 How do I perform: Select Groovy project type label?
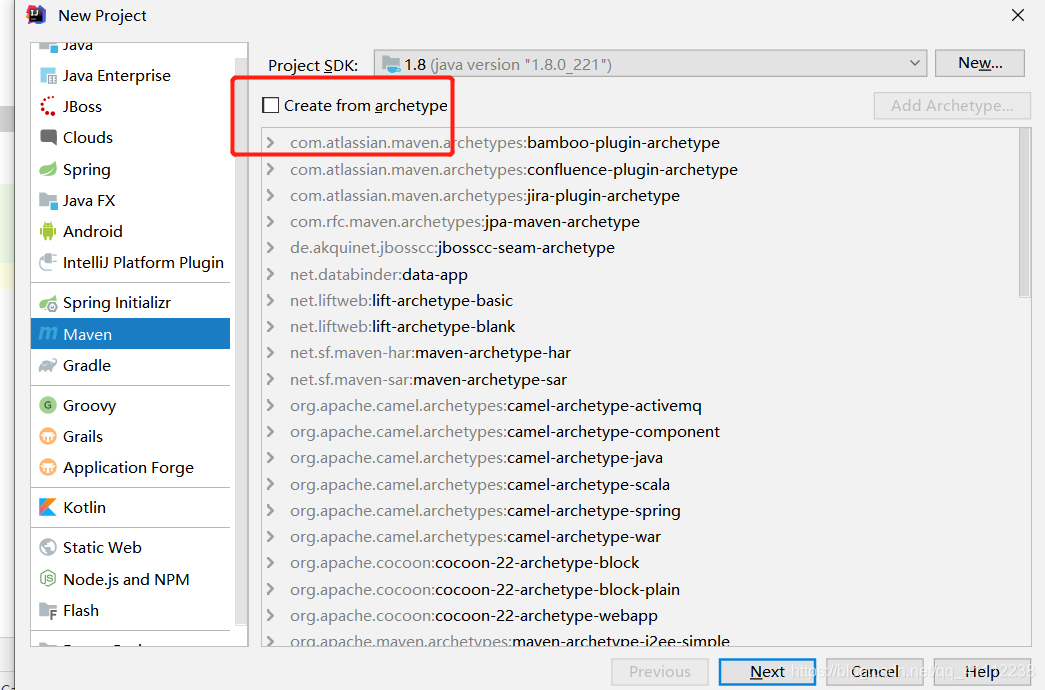click(89, 406)
